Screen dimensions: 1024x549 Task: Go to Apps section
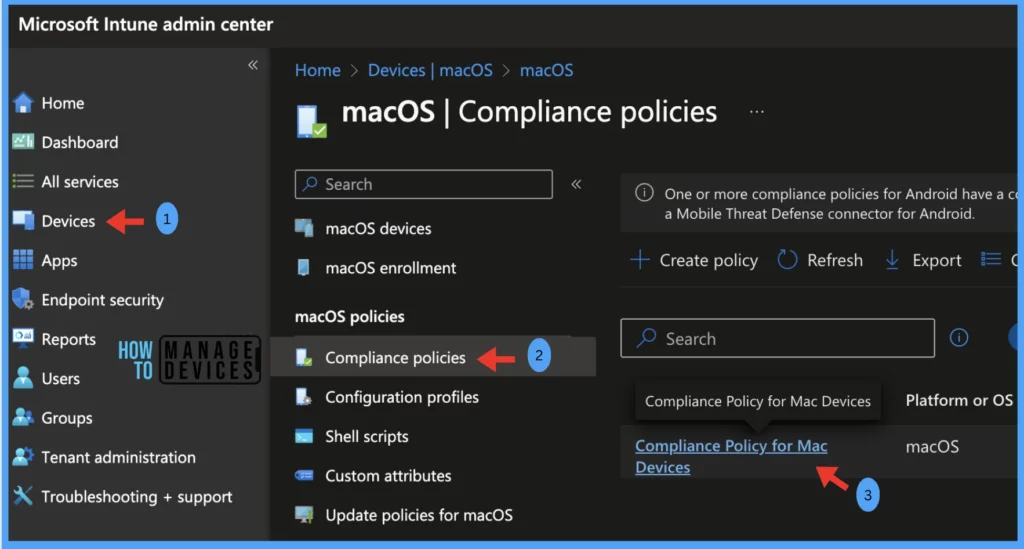coord(59,260)
